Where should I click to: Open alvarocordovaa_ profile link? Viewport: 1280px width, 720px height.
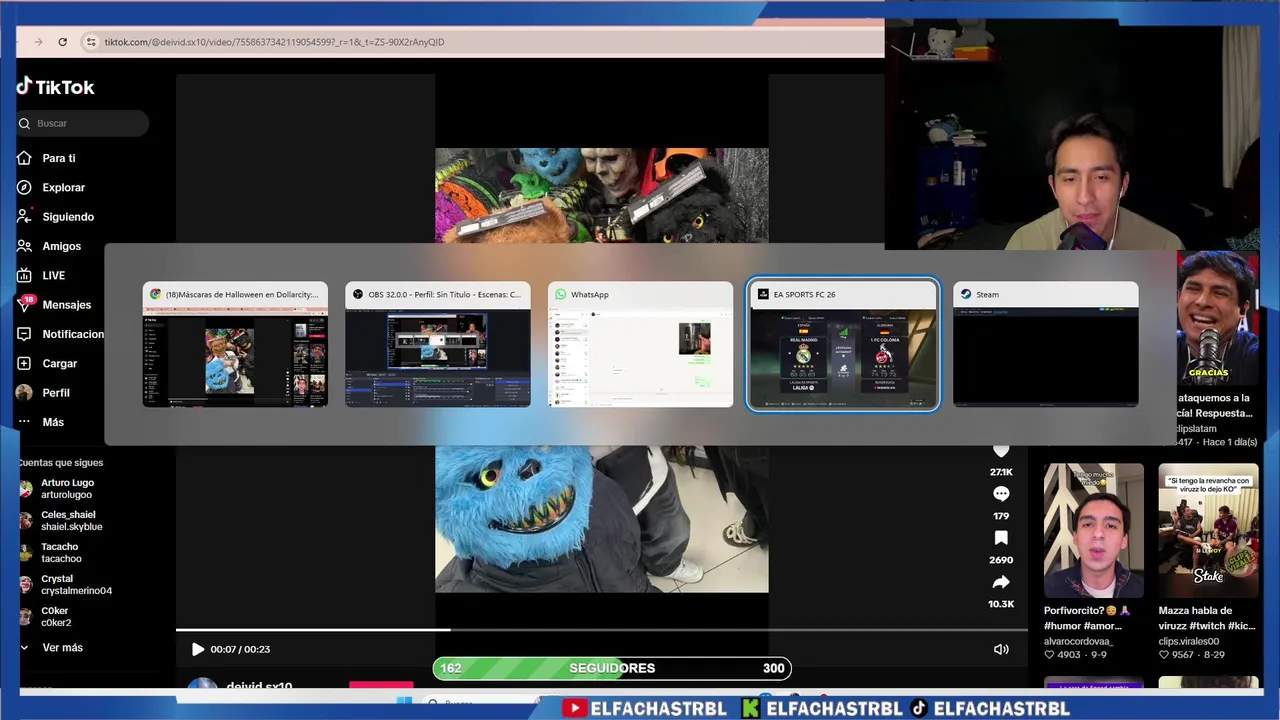click(1078, 641)
